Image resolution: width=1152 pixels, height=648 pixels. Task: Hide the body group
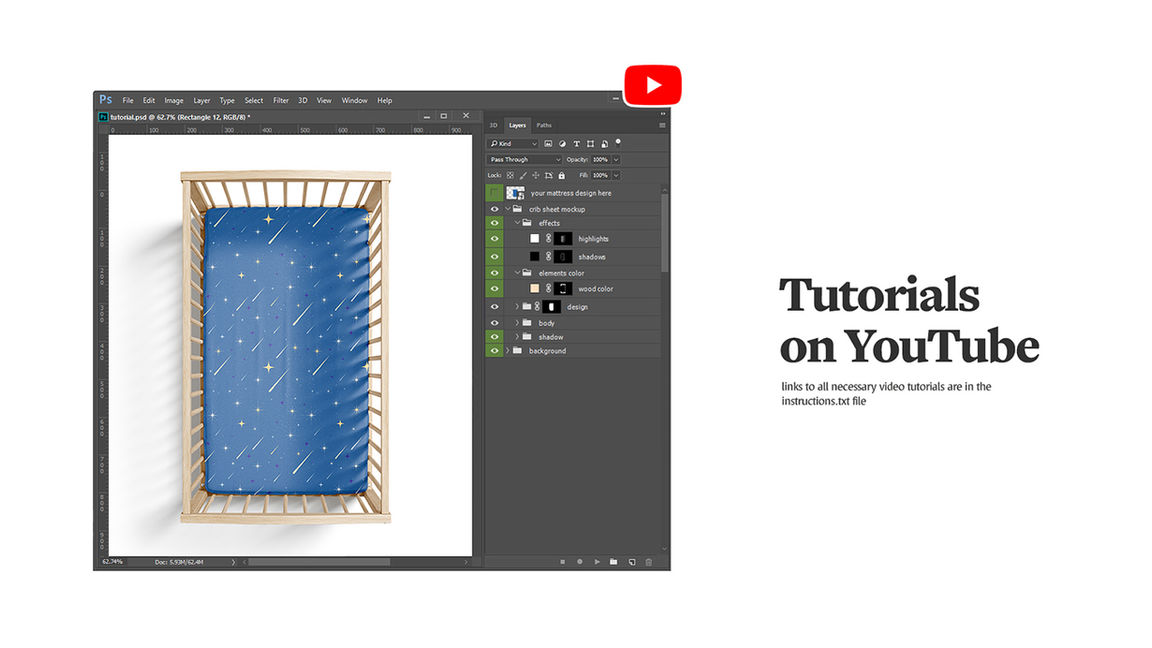494,323
